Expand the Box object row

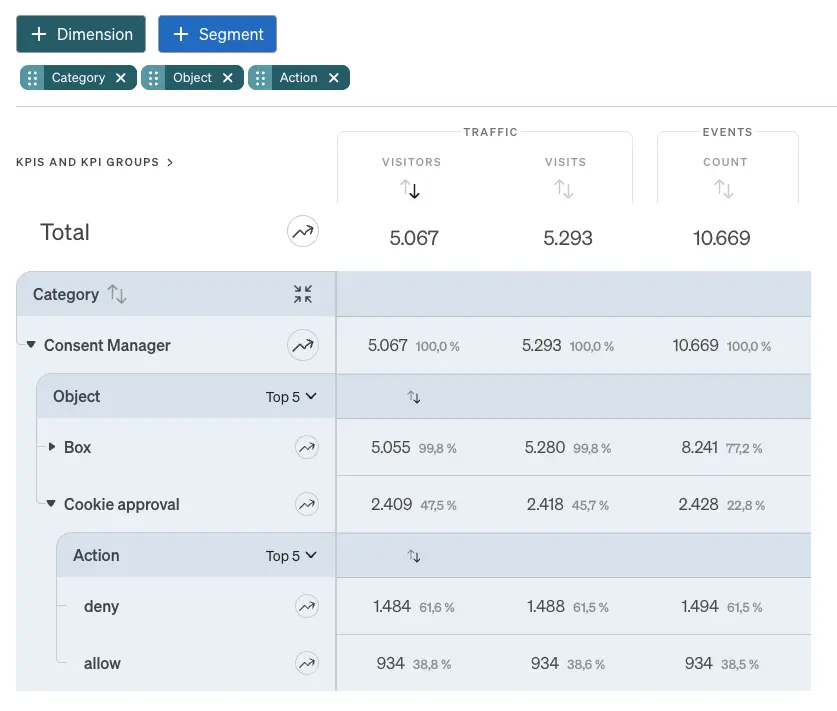coord(52,447)
